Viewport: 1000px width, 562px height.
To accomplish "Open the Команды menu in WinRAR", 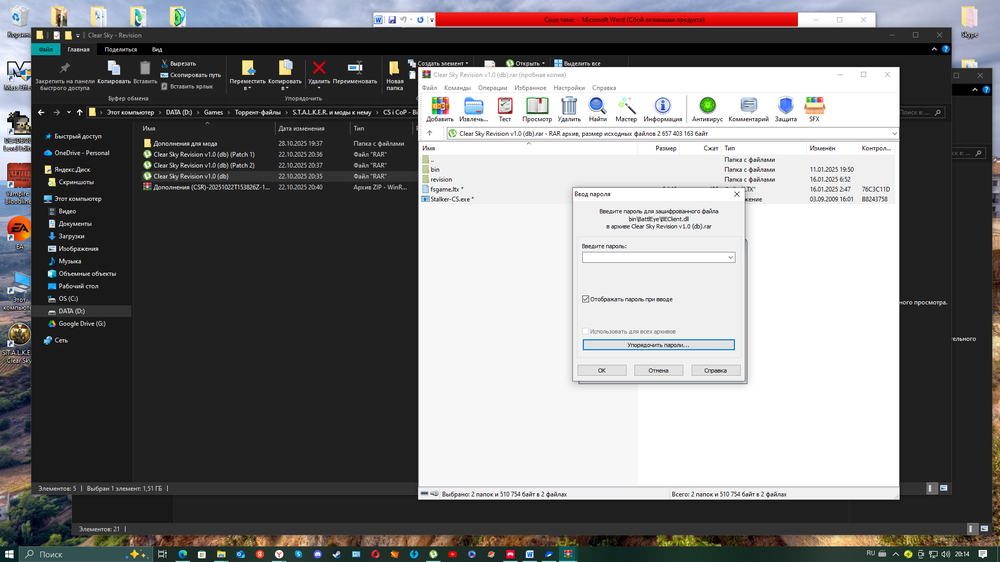I will click(x=457, y=88).
